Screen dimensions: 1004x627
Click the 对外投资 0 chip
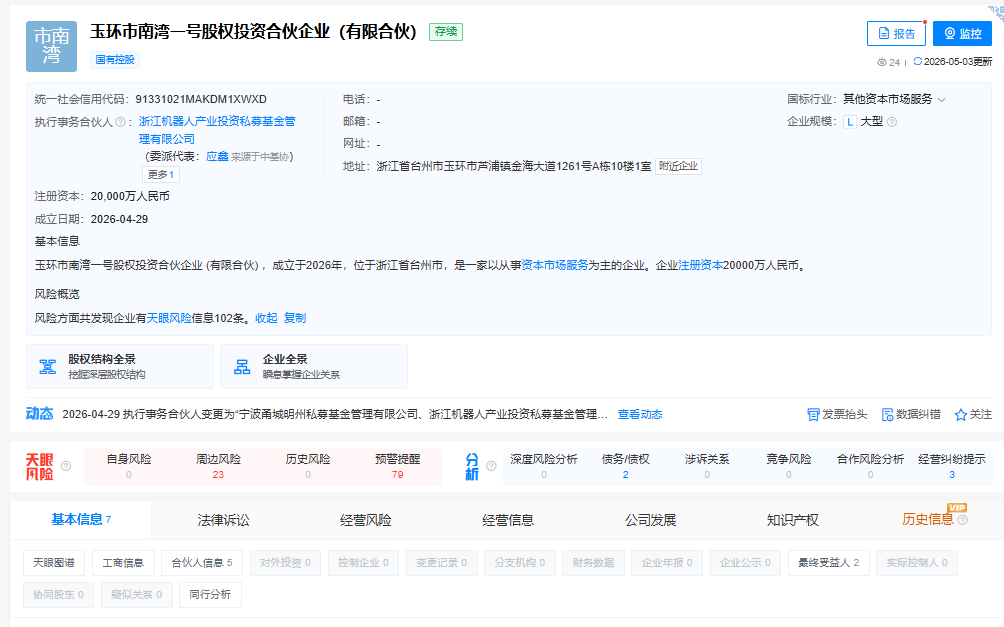(x=285, y=563)
